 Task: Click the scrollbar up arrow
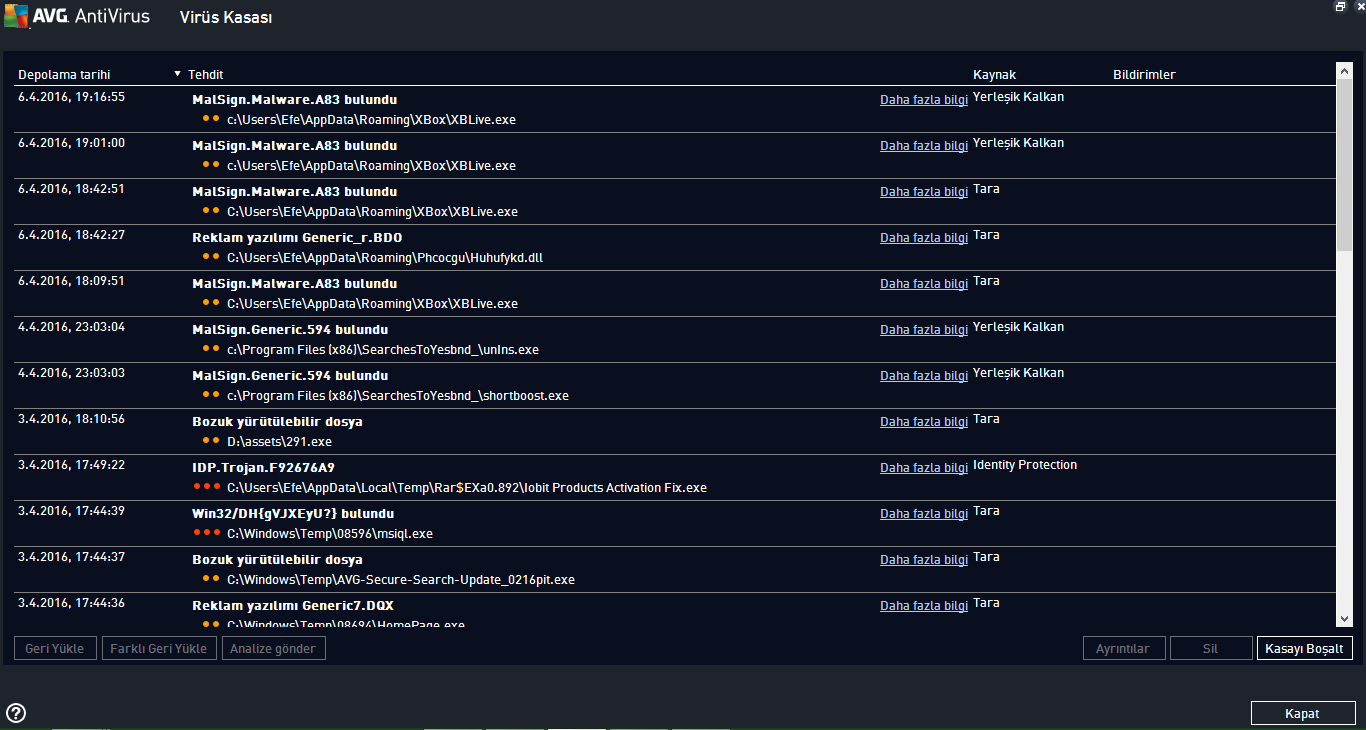pyautogui.click(x=1344, y=70)
